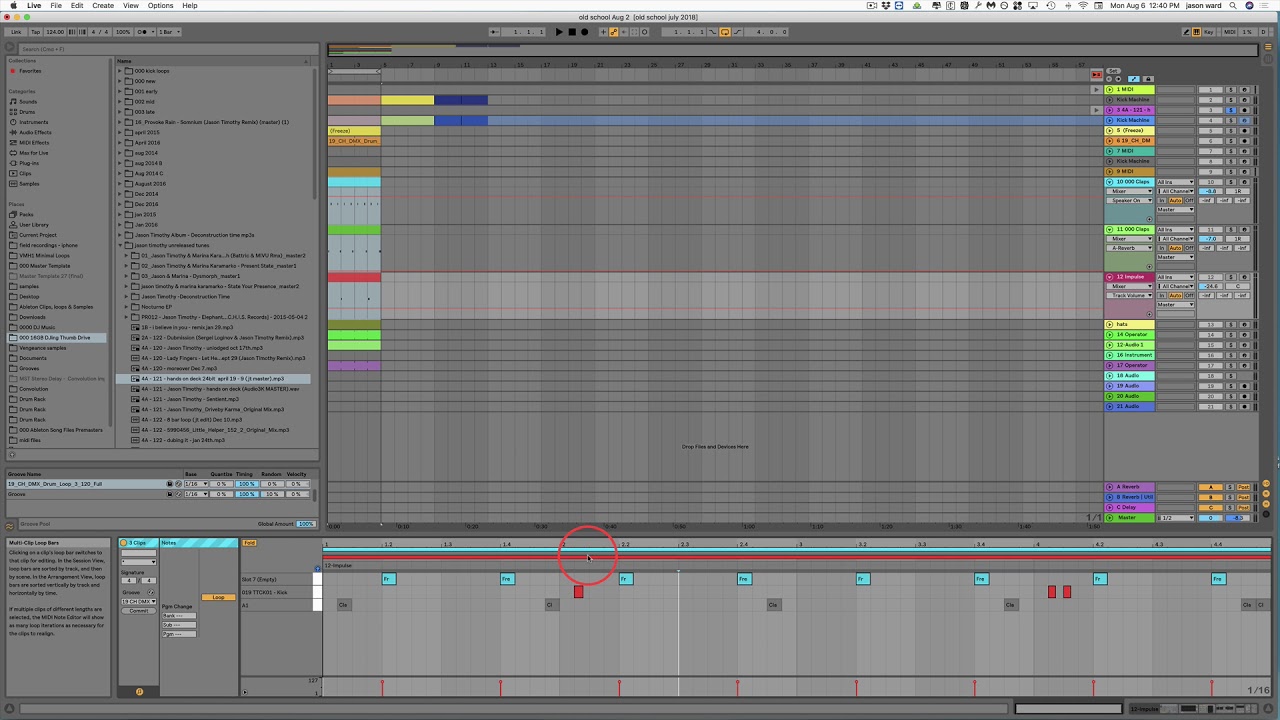Open the Max for Live category
The image size is (1280, 720).
click(x=33, y=153)
